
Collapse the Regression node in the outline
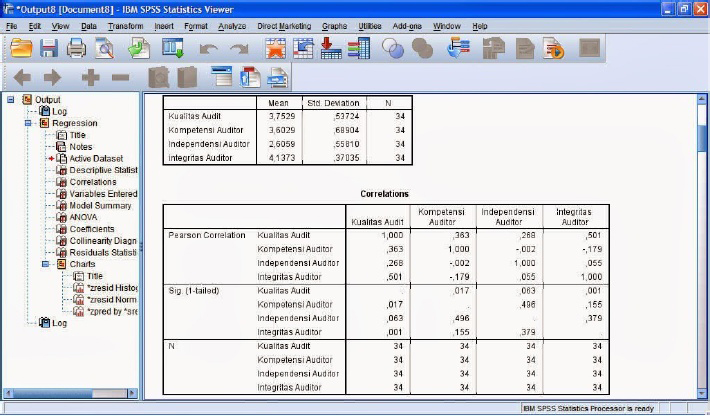point(28,123)
